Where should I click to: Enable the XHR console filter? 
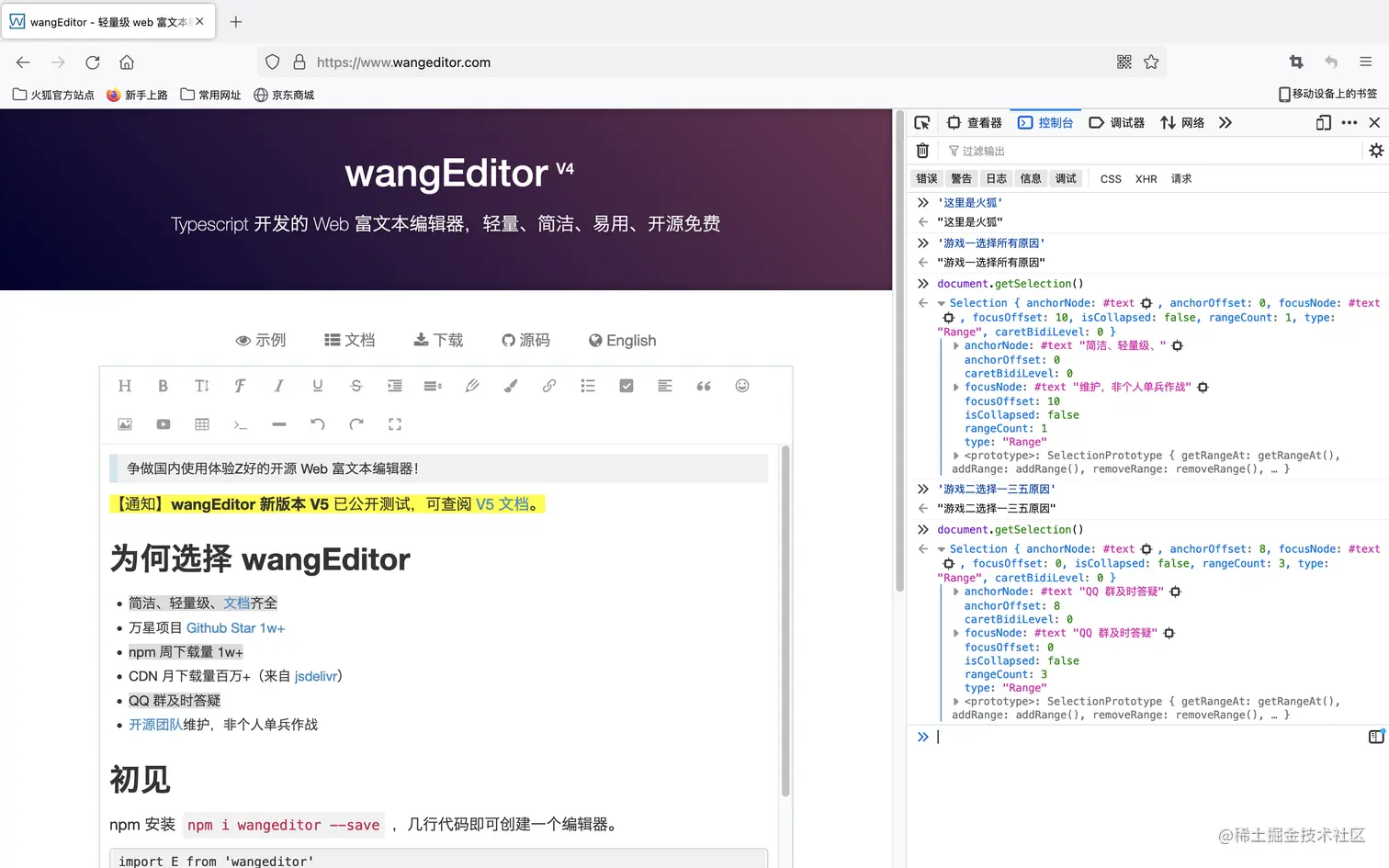click(1146, 178)
